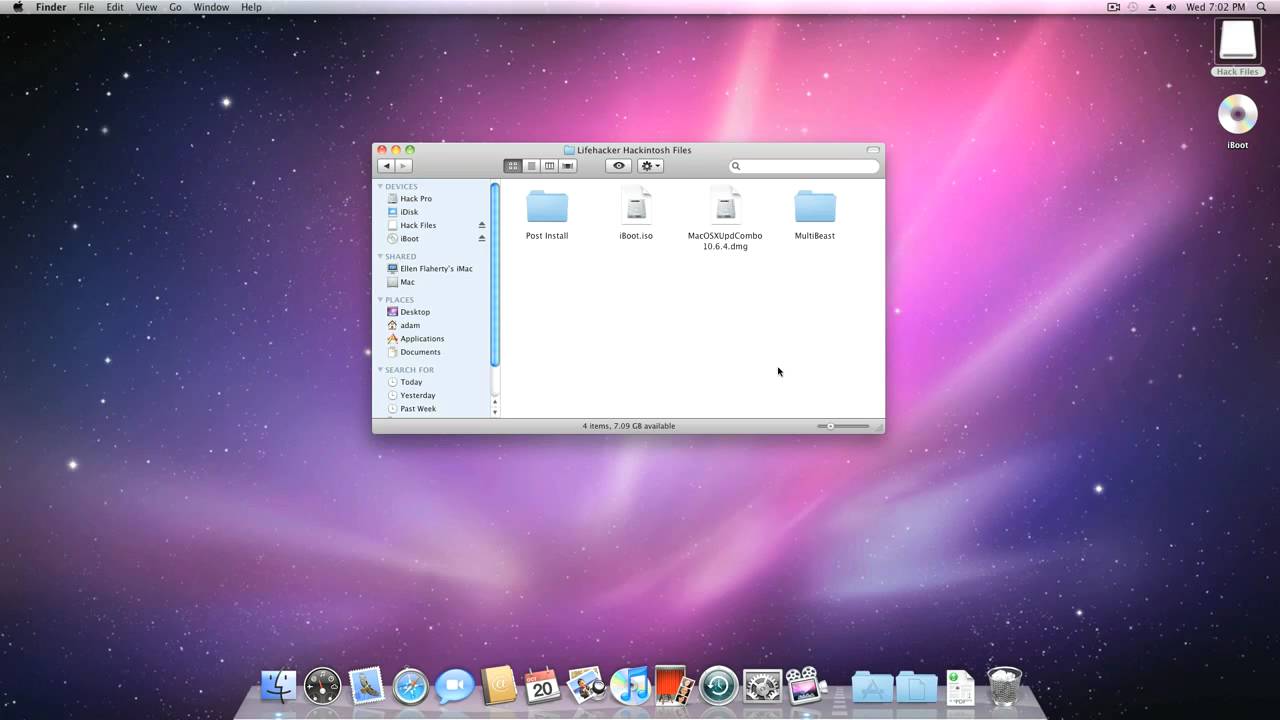
Task: Open the Go menu
Action: pyautogui.click(x=175, y=7)
